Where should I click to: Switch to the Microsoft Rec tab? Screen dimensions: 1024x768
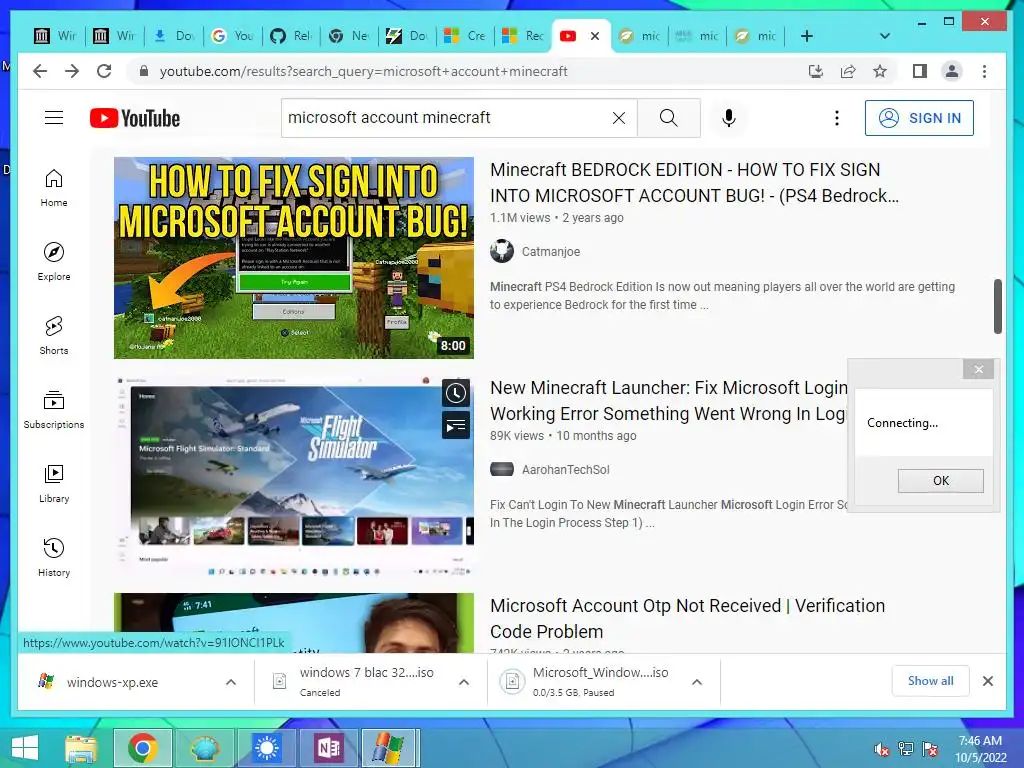pos(523,36)
